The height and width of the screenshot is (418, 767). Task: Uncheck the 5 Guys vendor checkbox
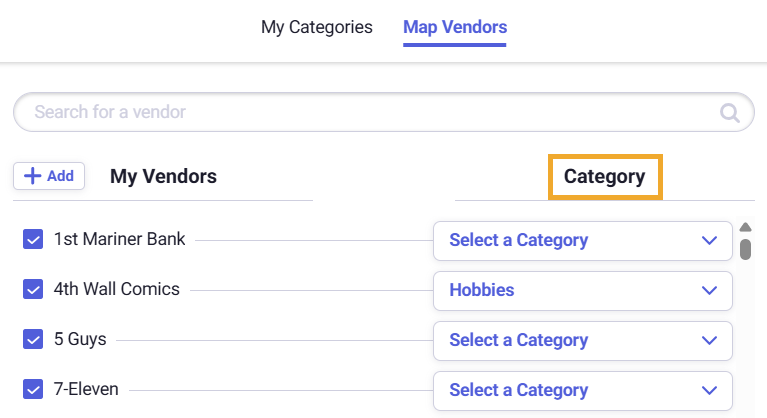(x=33, y=339)
